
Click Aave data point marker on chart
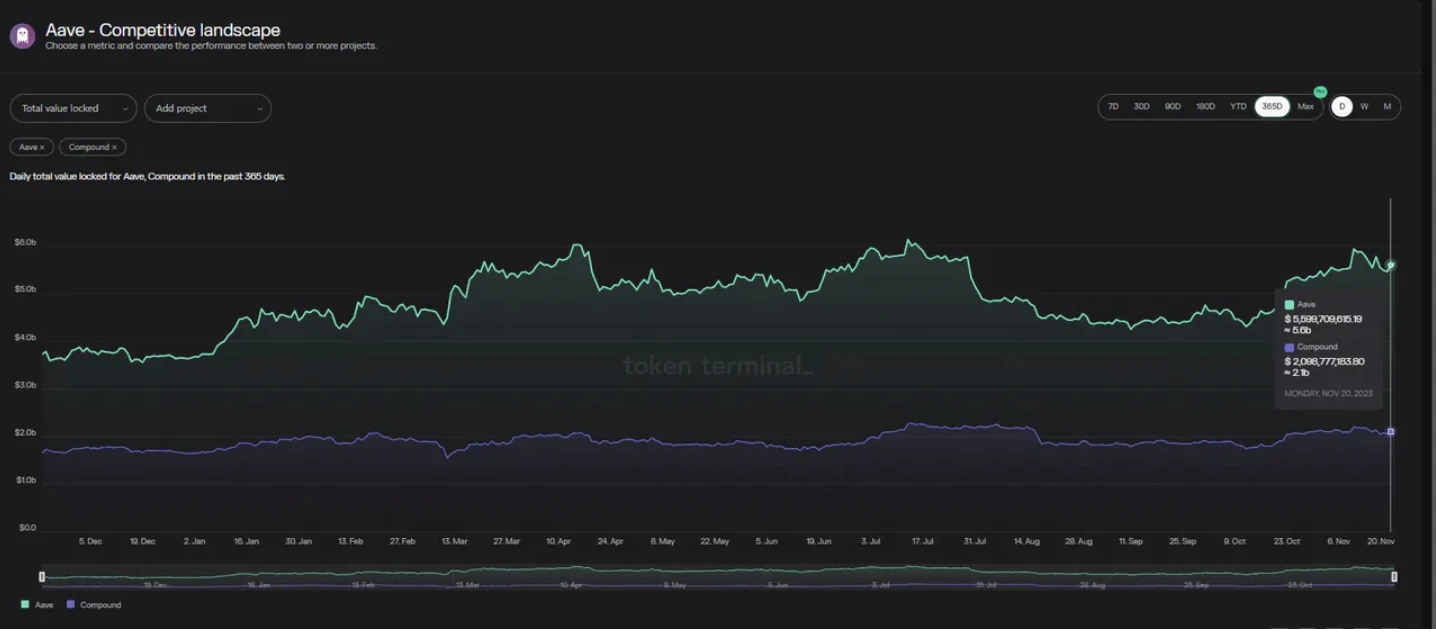pos(1391,265)
